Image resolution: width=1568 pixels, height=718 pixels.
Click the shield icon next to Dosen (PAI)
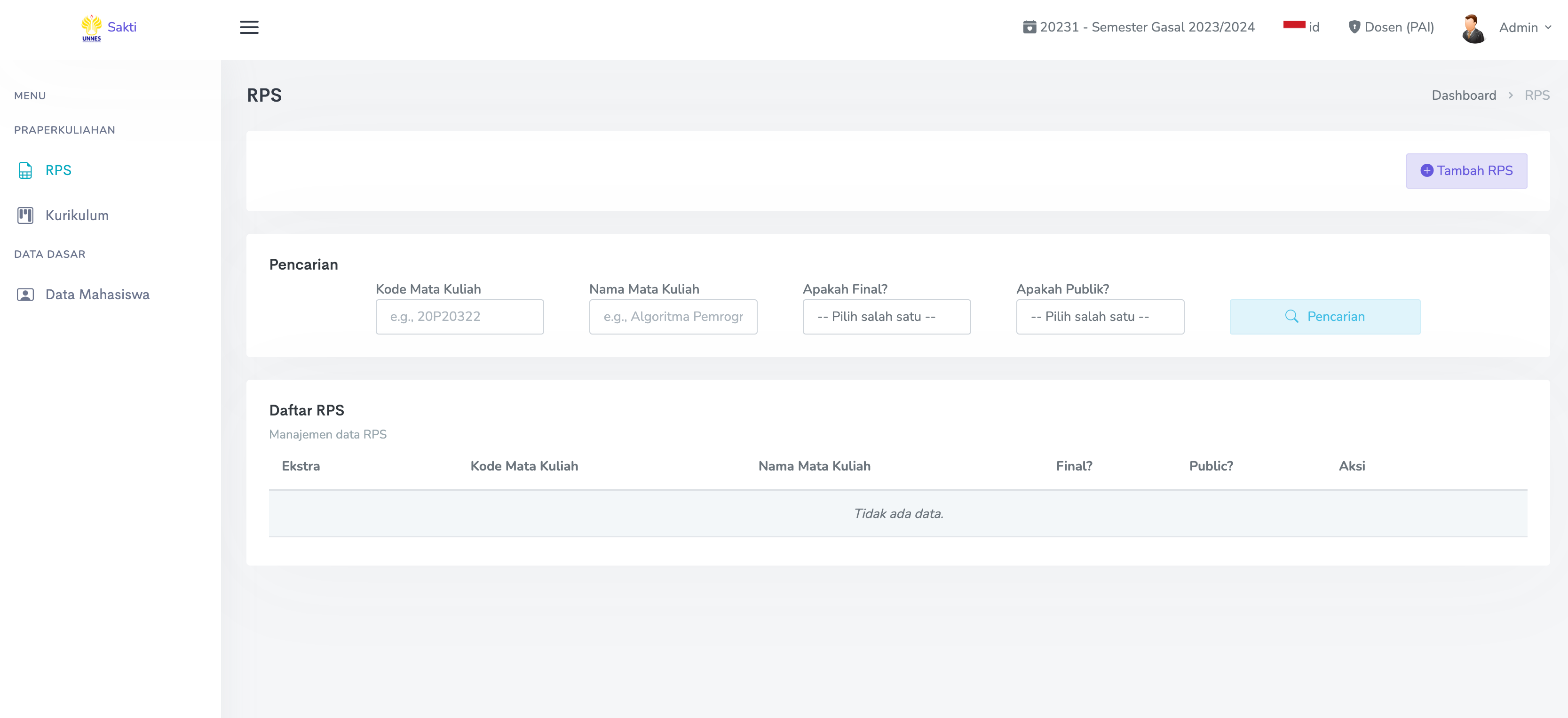1354,27
